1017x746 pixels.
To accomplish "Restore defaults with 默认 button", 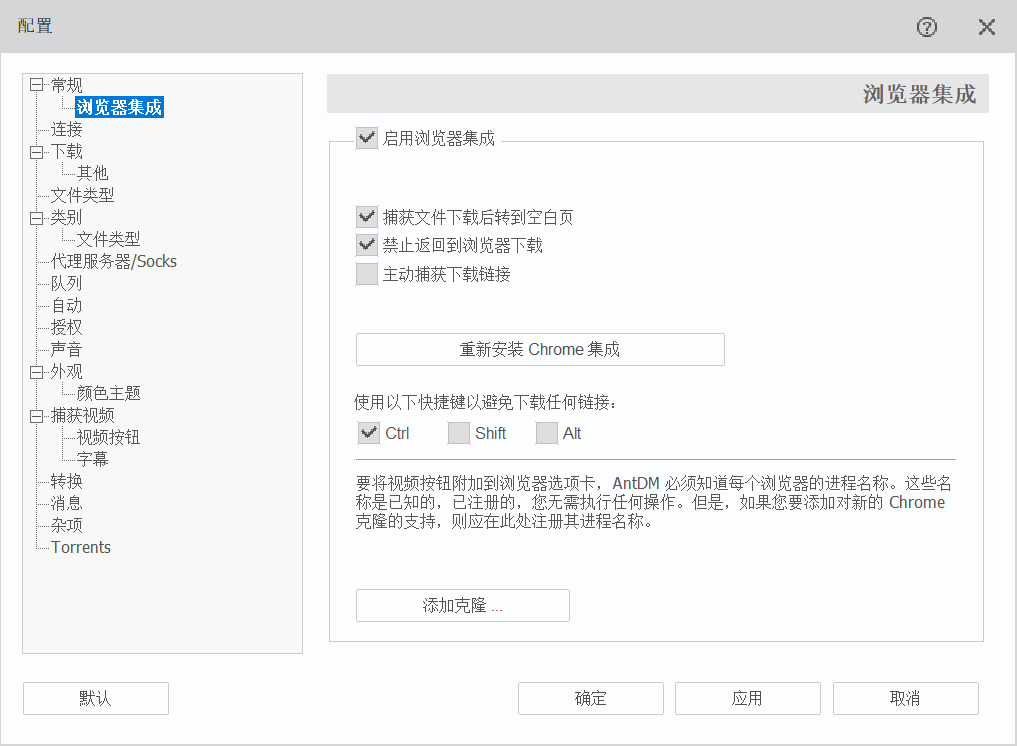I will [x=96, y=699].
